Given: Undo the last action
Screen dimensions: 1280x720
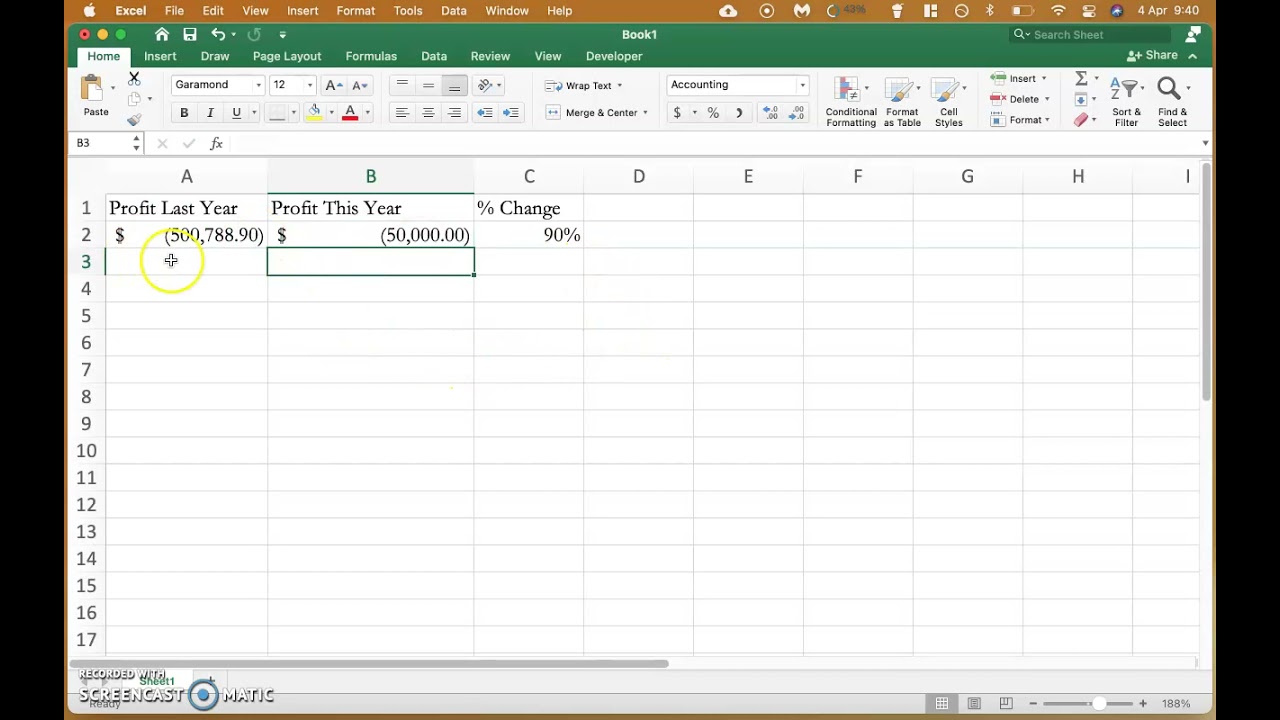Looking at the screenshot, I should [218, 34].
